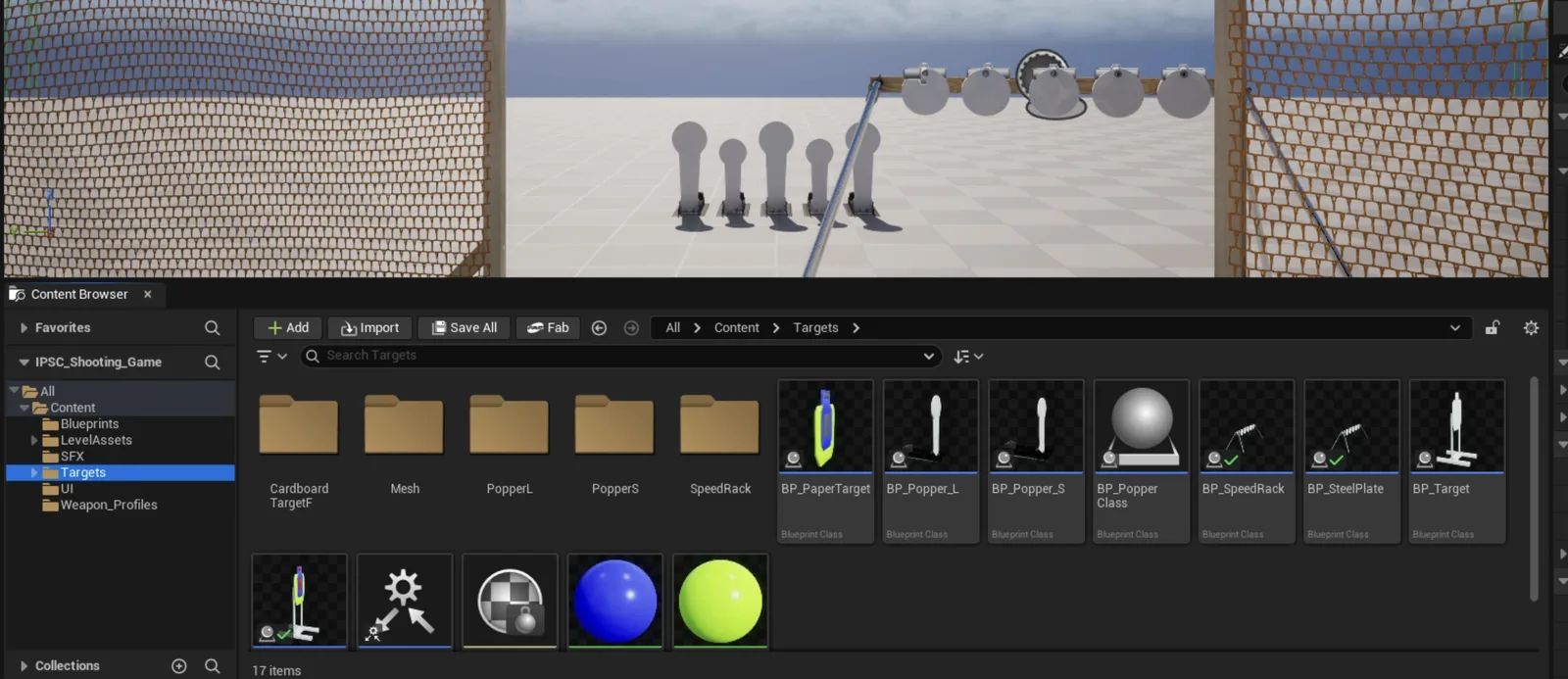Expand the Favorites section

click(24, 328)
